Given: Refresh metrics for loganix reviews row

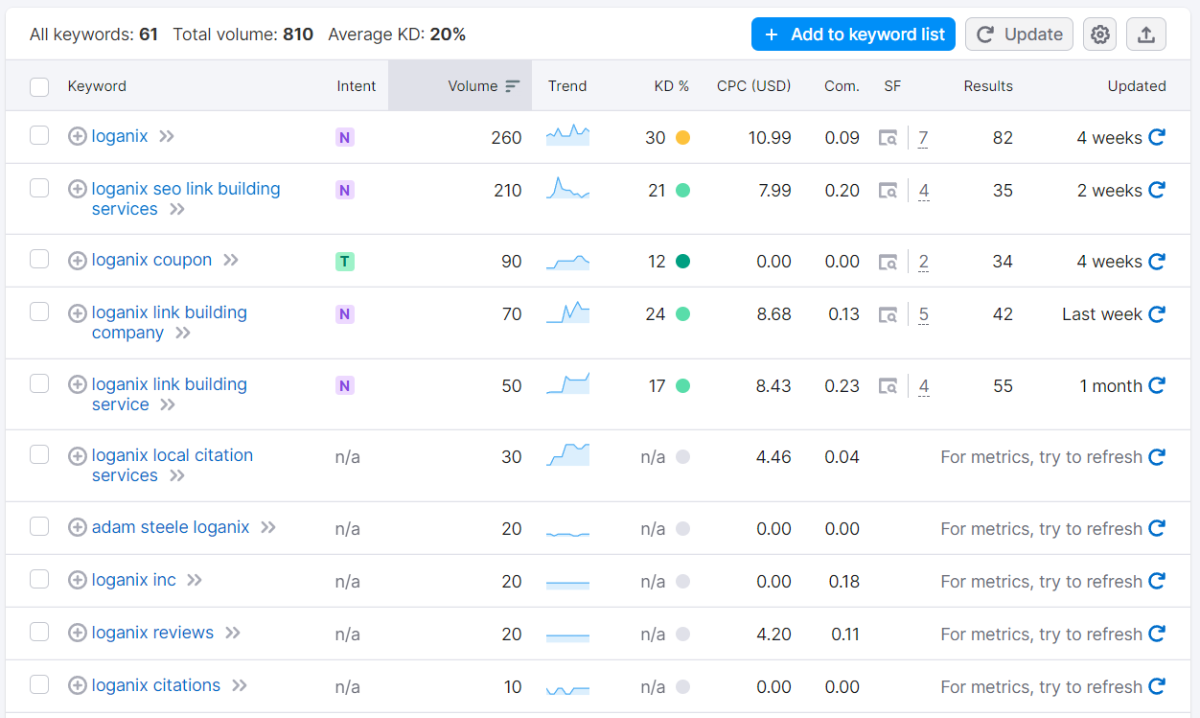Looking at the screenshot, I should click(x=1157, y=633).
